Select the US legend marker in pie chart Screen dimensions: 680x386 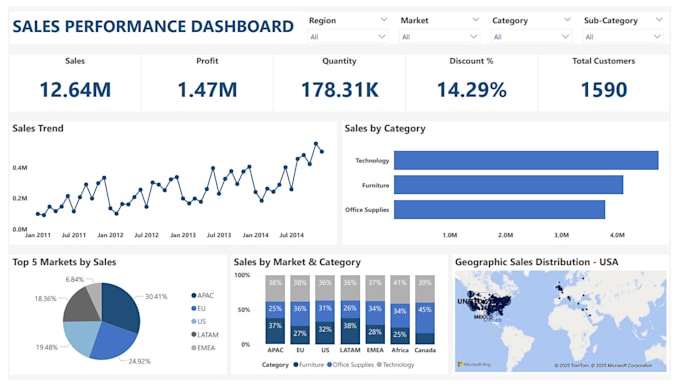(x=194, y=321)
